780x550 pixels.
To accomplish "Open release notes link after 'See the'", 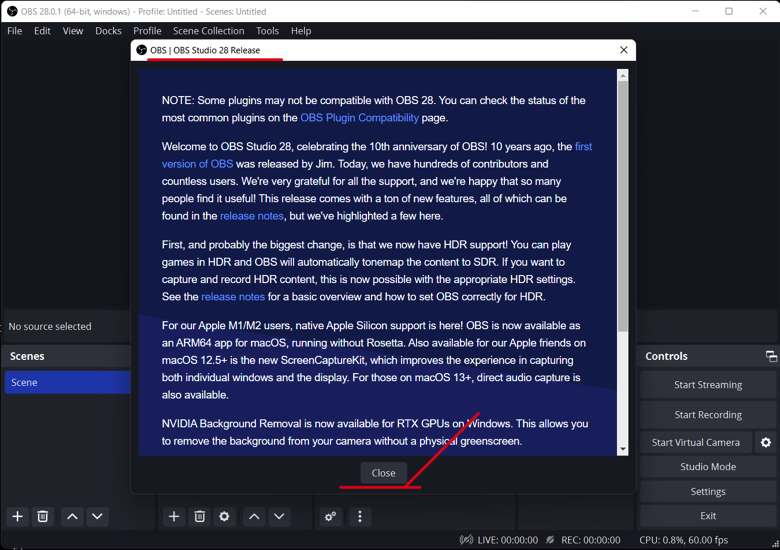I will click(x=233, y=297).
